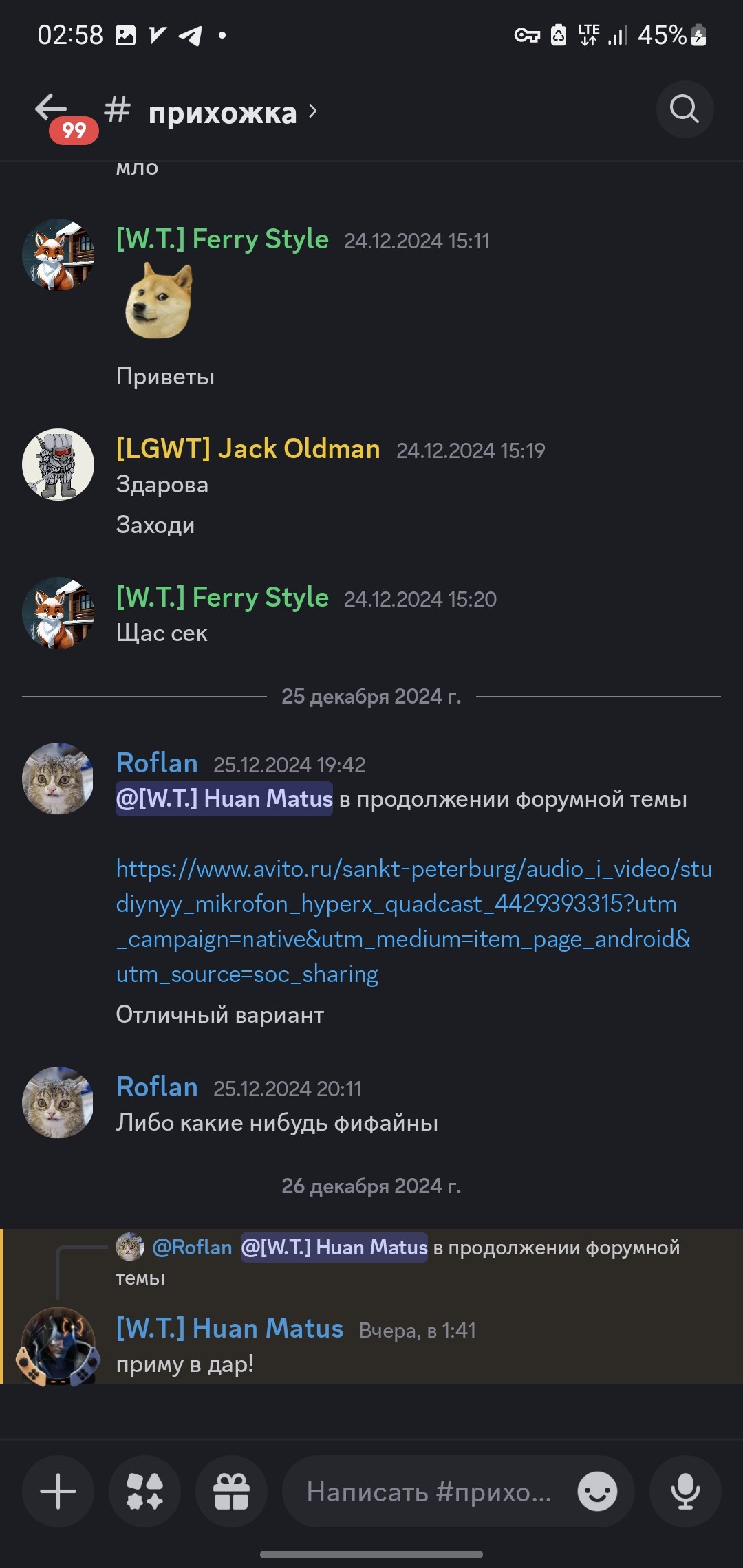Expand the прихожка channel details chevron
This screenshot has height=1568, width=743.
[313, 111]
